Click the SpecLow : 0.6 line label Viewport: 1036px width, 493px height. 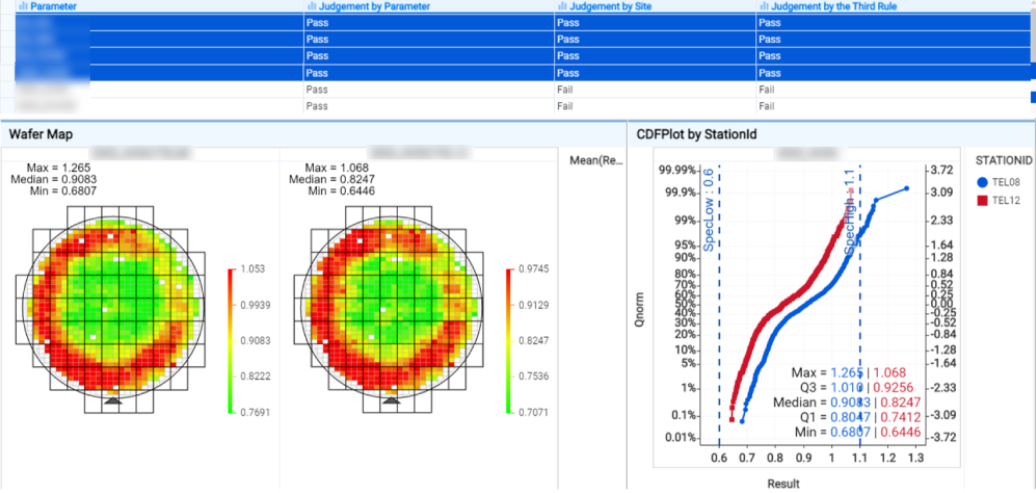tap(708, 222)
